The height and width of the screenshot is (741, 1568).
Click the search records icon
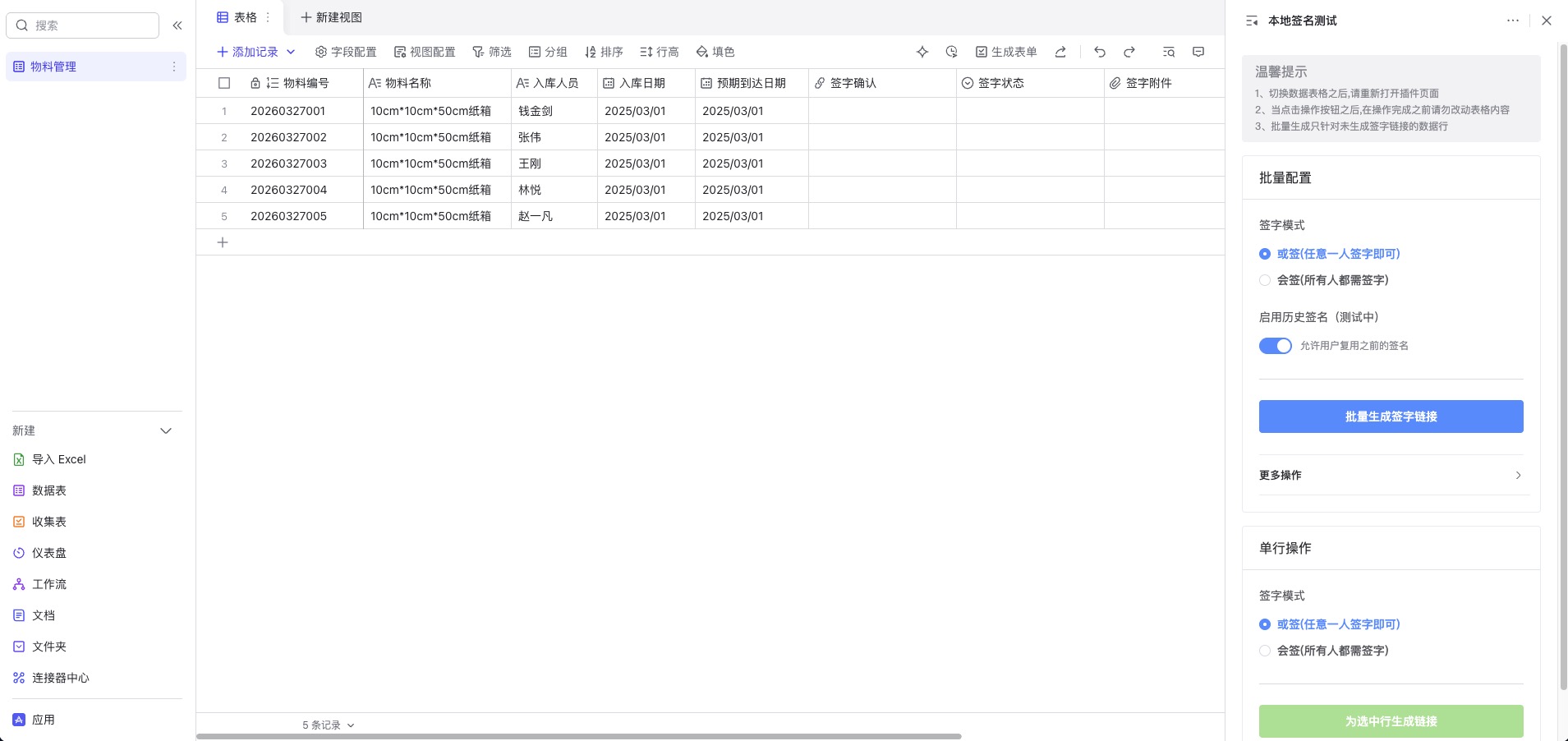click(1169, 52)
